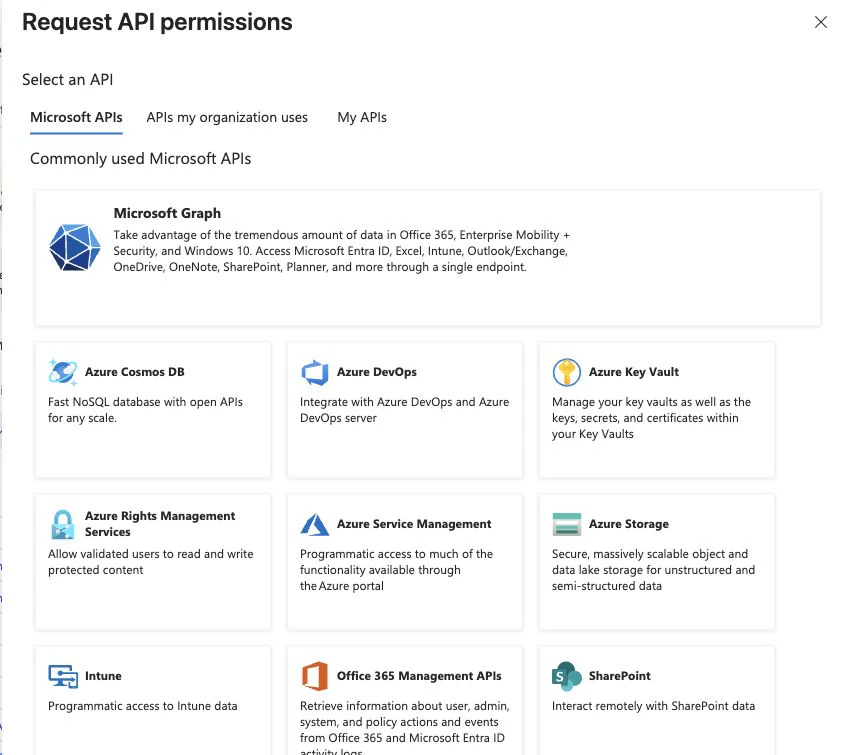This screenshot has height=755, width=857.
Task: Click the Azure Rights Management padlock icon
Action: point(62,524)
